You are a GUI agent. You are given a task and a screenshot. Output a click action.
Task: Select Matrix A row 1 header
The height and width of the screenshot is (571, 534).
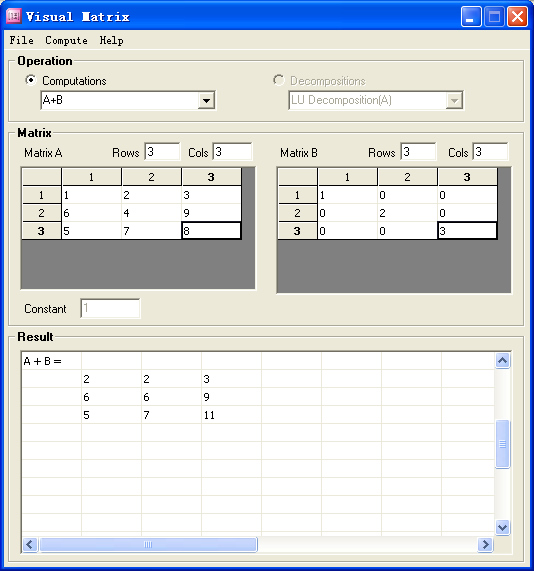[x=42, y=195]
